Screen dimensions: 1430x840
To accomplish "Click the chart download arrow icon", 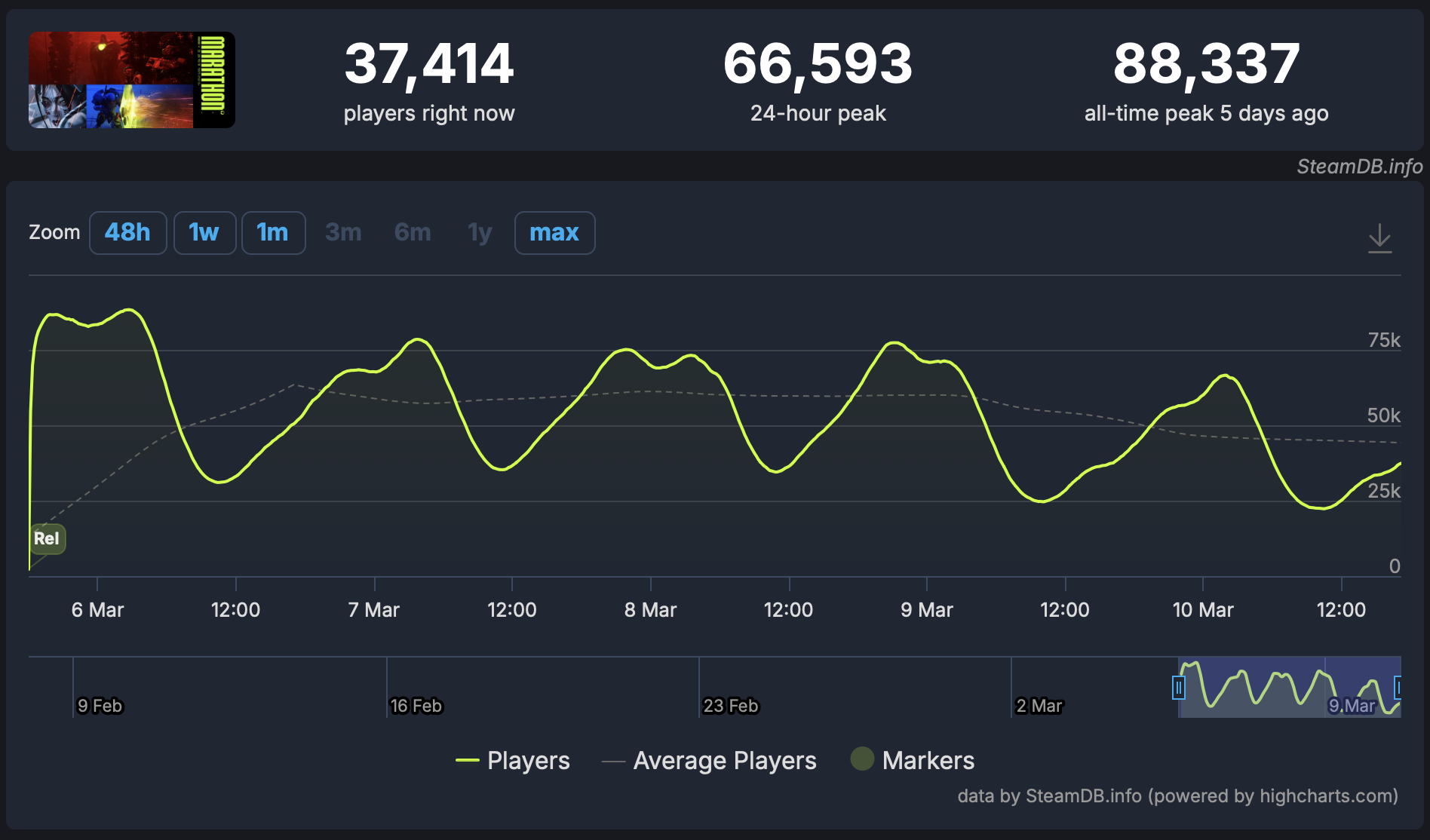I will [1379, 238].
